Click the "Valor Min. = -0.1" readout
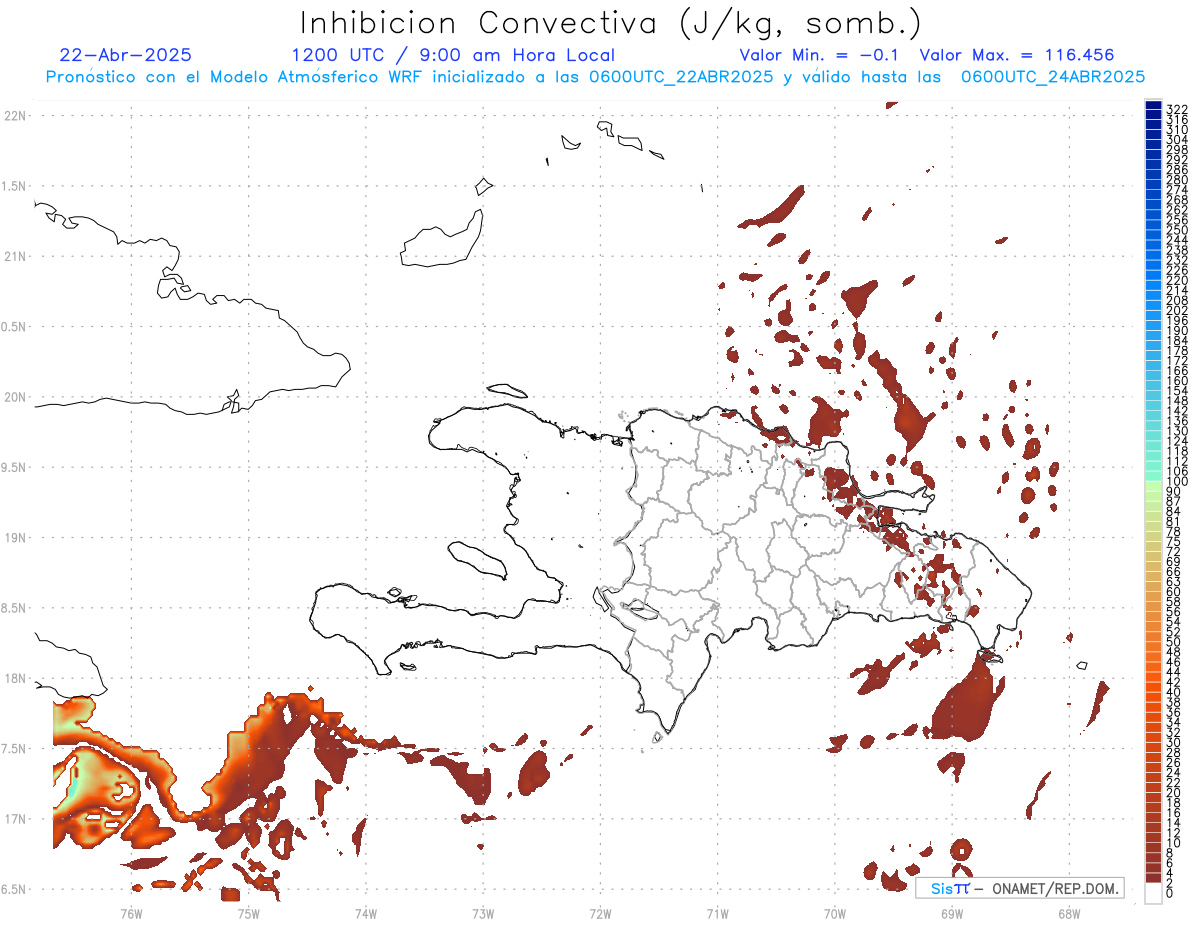 click(821, 55)
